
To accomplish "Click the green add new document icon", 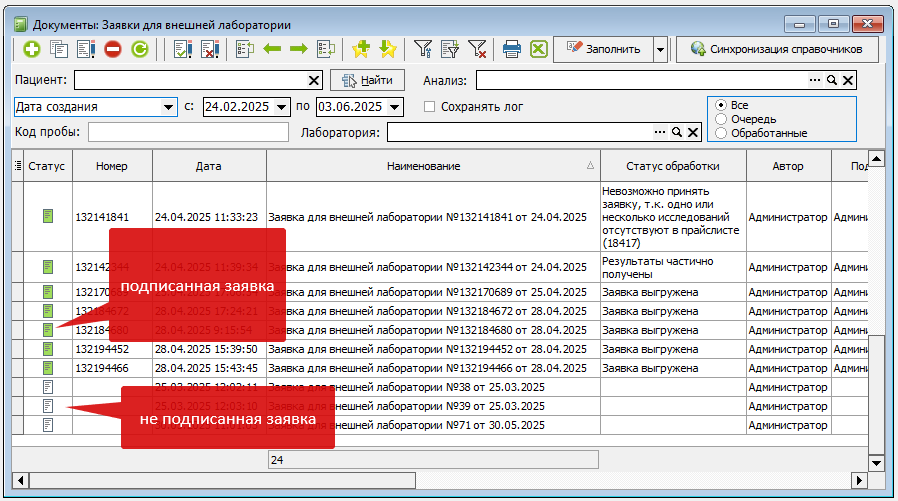I will (31, 48).
